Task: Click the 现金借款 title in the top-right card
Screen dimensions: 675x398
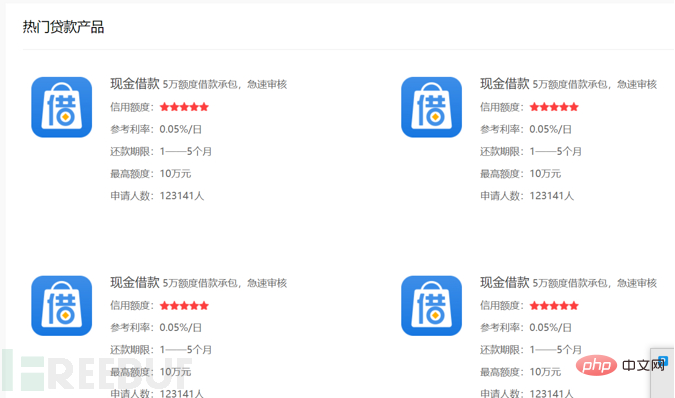Action: coord(505,83)
